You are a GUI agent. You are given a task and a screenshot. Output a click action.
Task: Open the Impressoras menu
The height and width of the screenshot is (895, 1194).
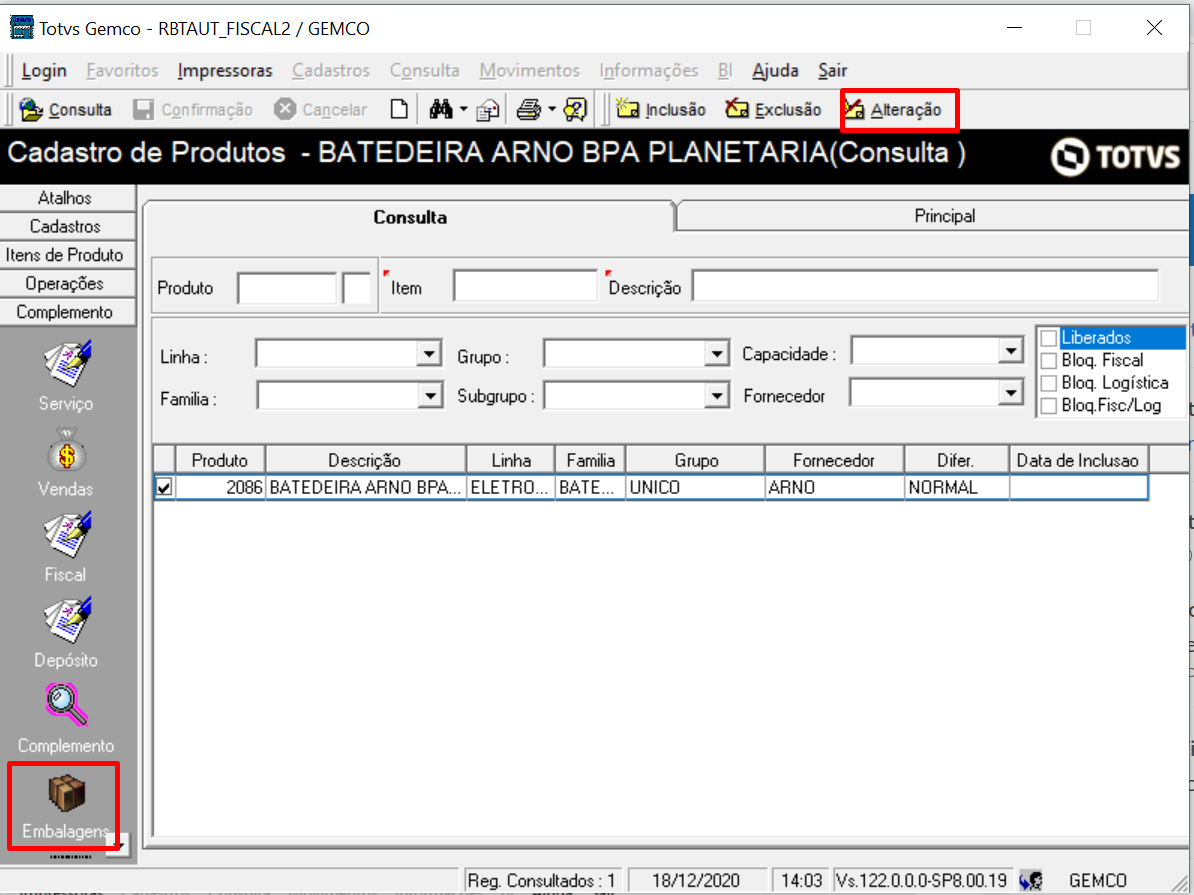click(x=225, y=71)
